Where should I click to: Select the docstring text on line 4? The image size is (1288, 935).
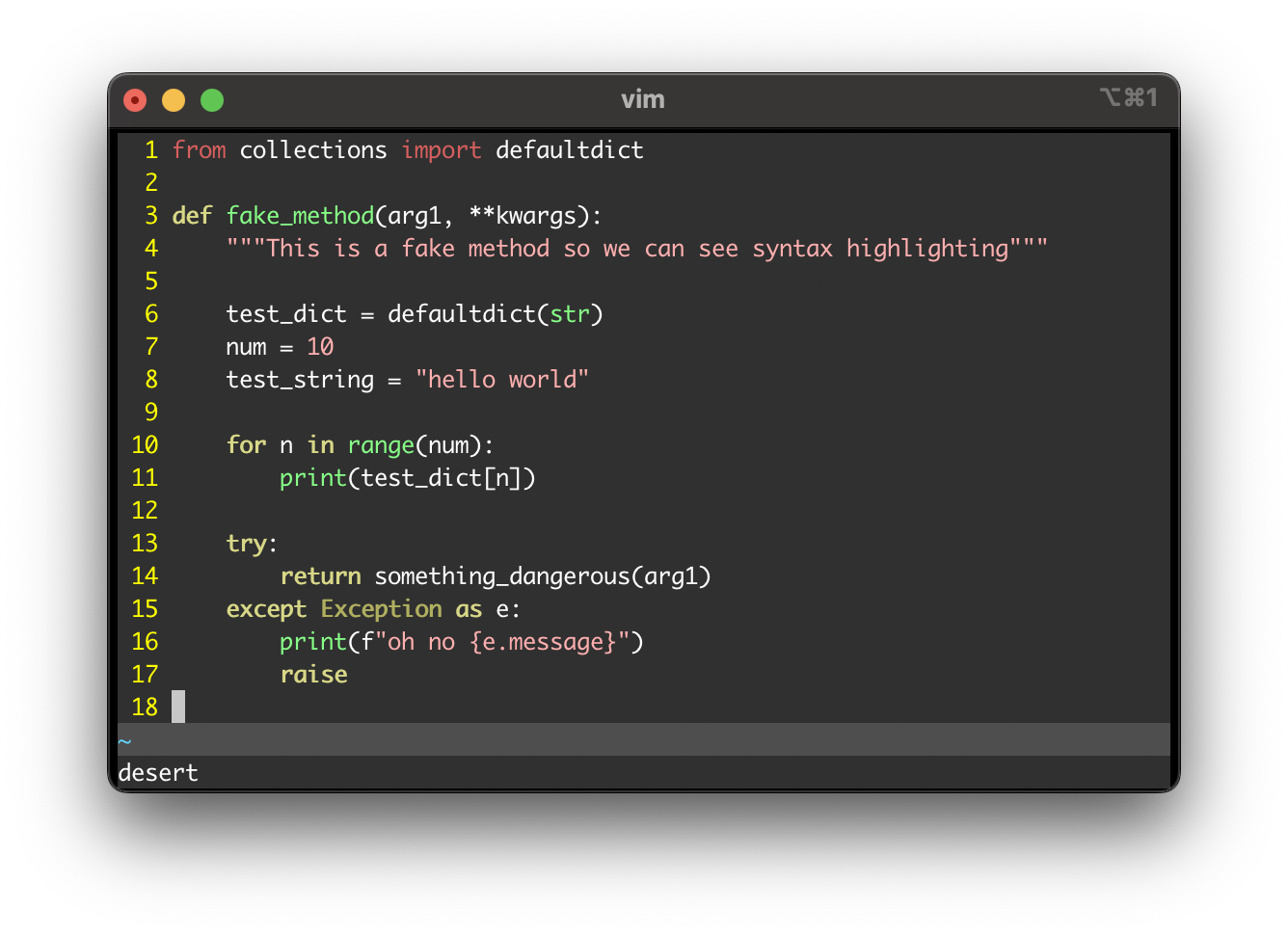click(636, 248)
